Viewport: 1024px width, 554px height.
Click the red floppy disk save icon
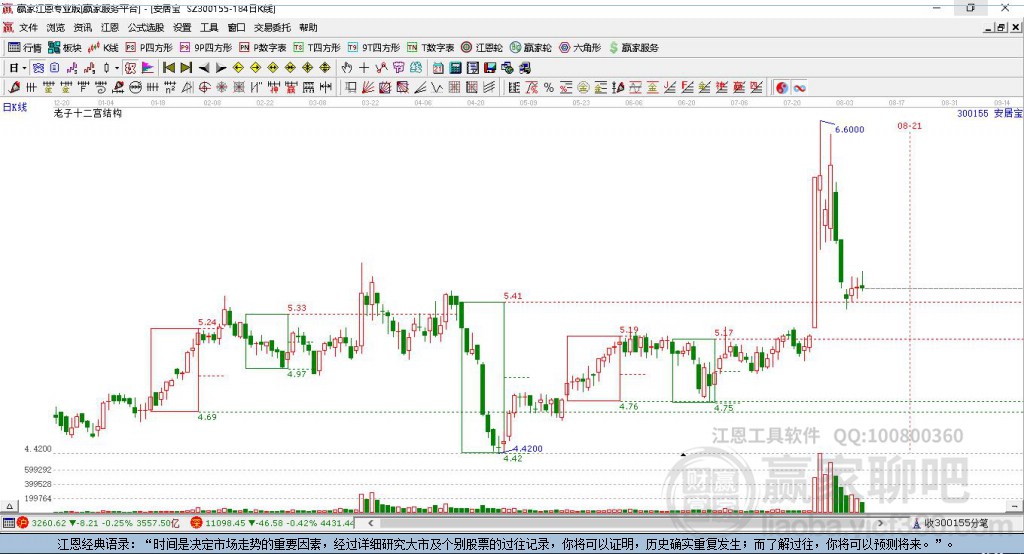[x=490, y=68]
